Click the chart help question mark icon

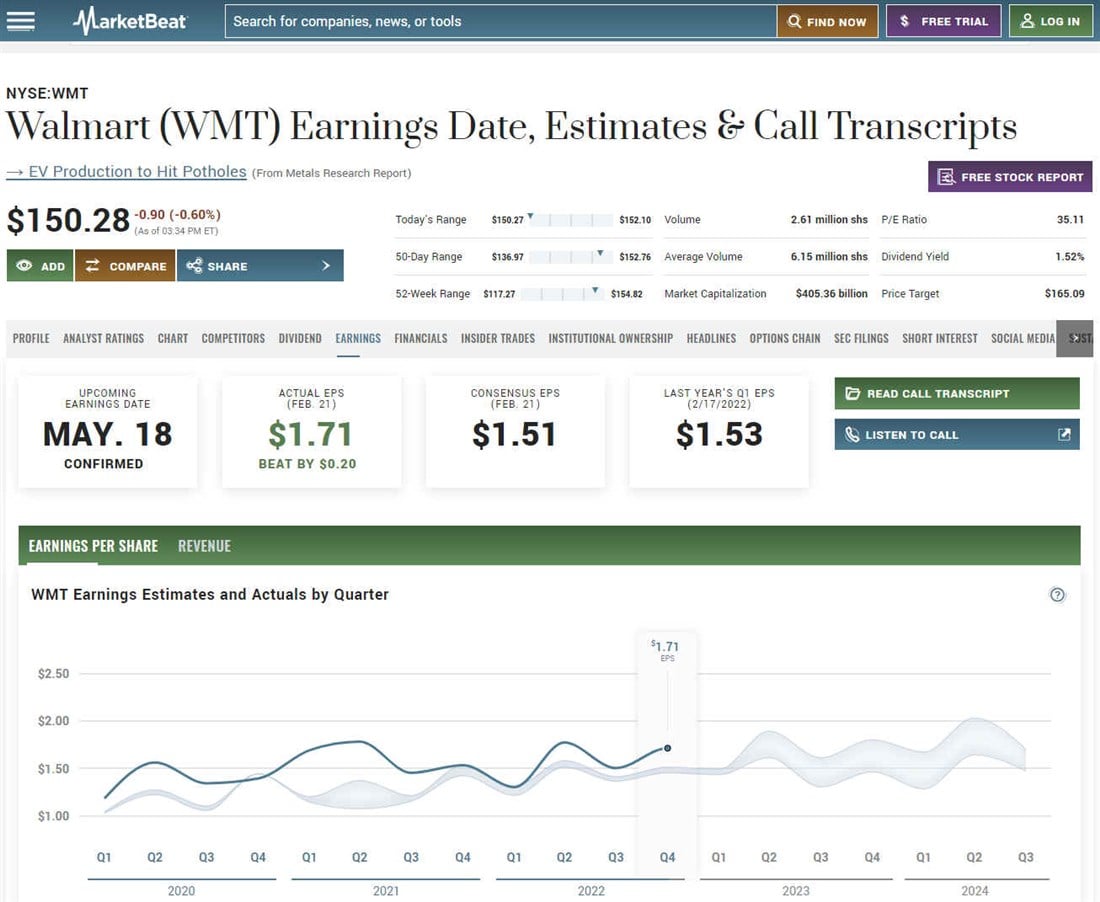coord(1057,595)
